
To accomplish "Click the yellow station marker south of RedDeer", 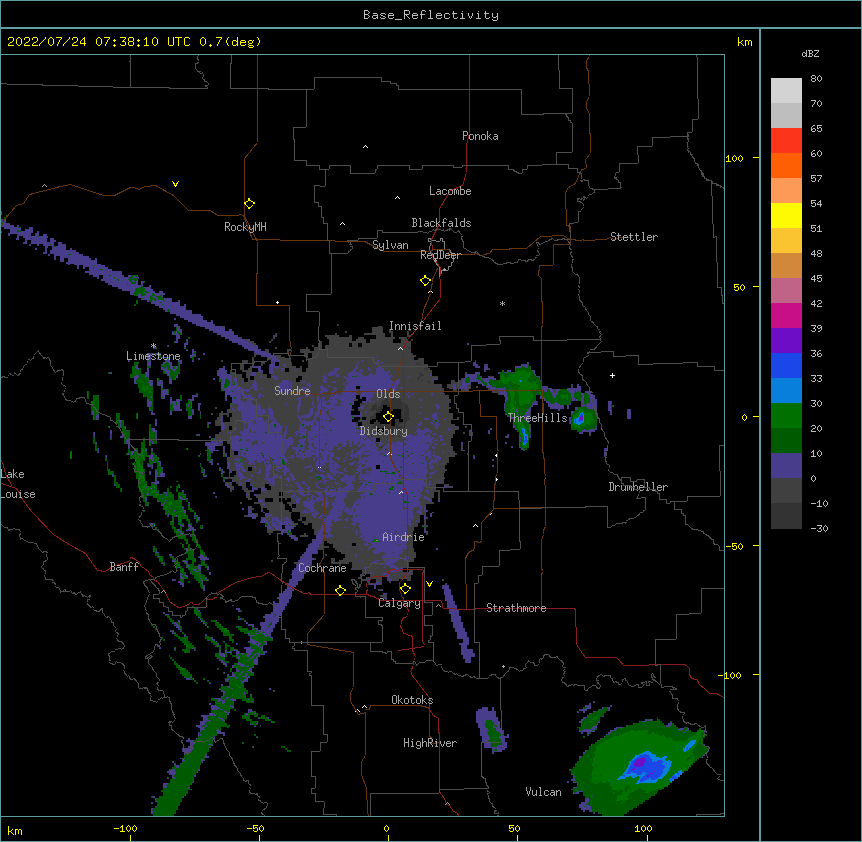I will pyautogui.click(x=426, y=281).
